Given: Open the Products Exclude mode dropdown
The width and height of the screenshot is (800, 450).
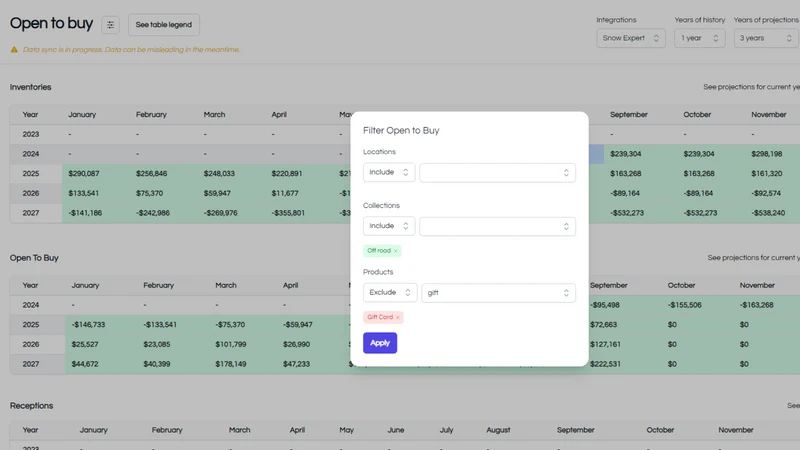Looking at the screenshot, I should pyautogui.click(x=390, y=292).
